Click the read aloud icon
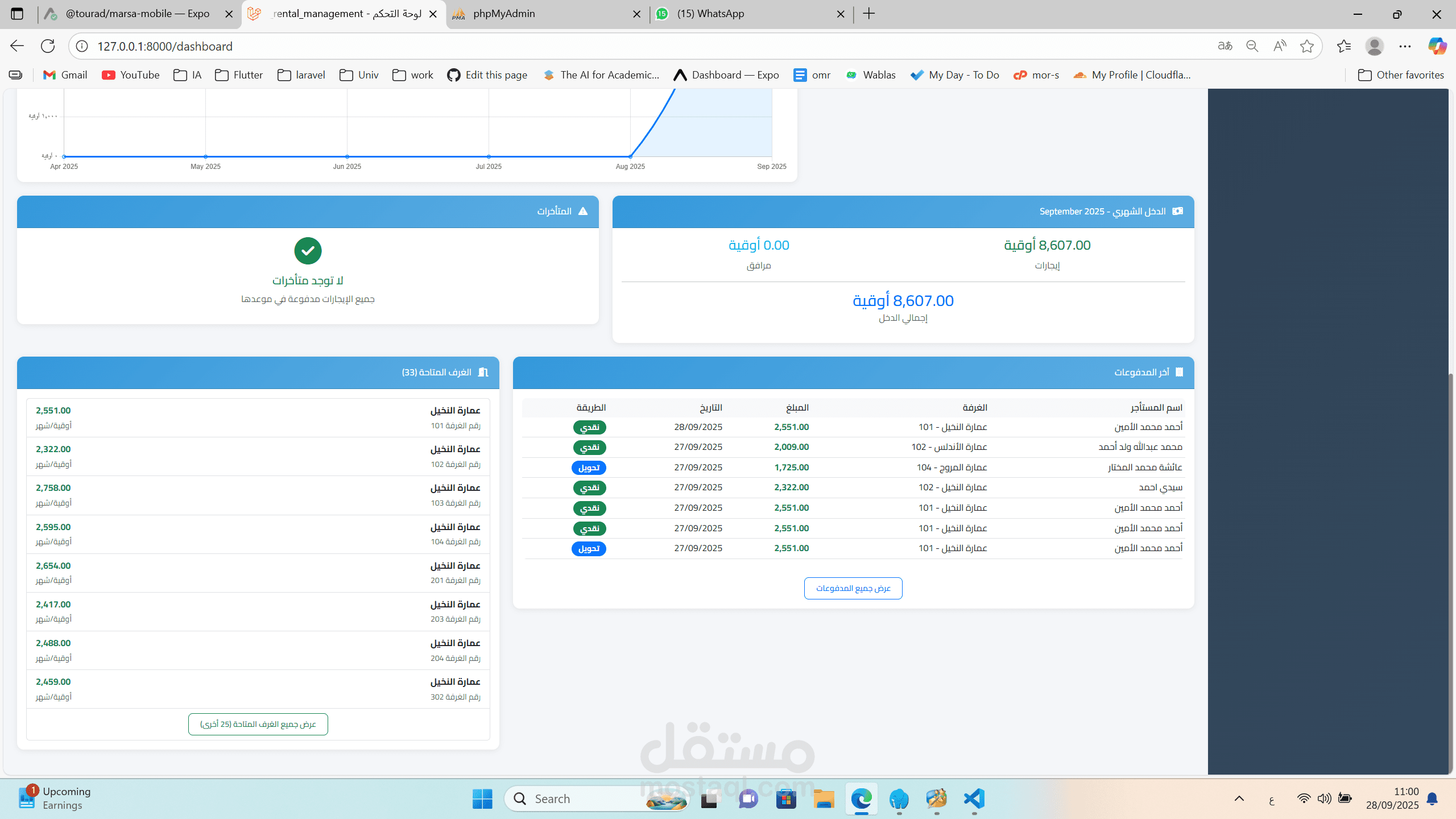Viewport: 1456px width, 819px height. coord(1279,46)
